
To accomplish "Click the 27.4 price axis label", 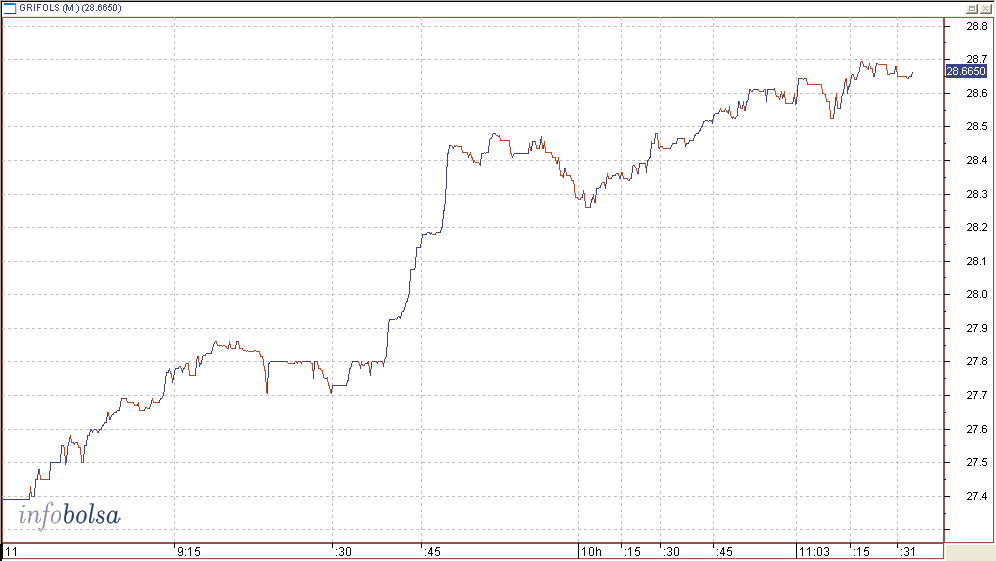I will pos(977,496).
